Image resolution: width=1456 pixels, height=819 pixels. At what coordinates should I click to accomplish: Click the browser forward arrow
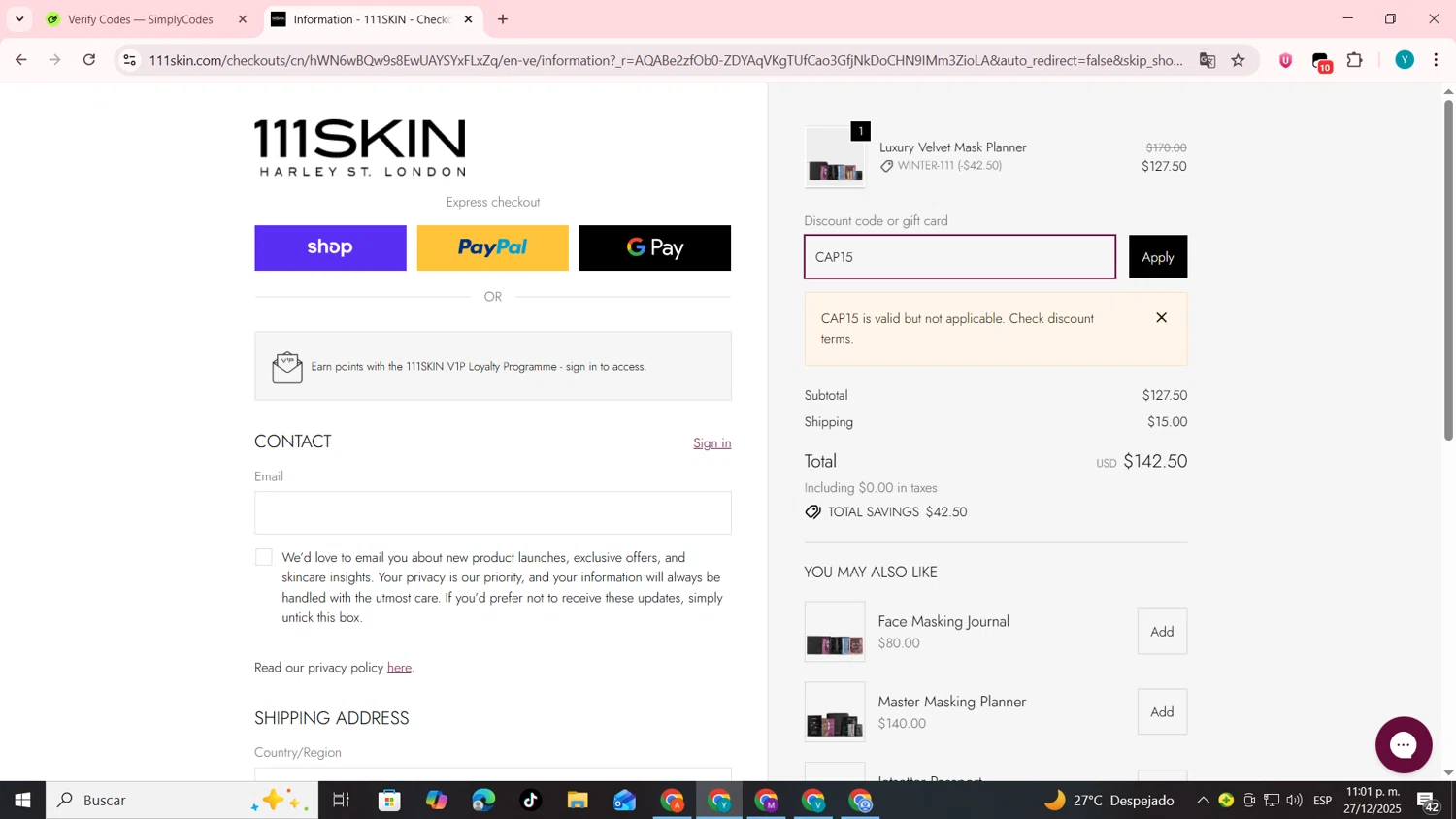(55, 60)
